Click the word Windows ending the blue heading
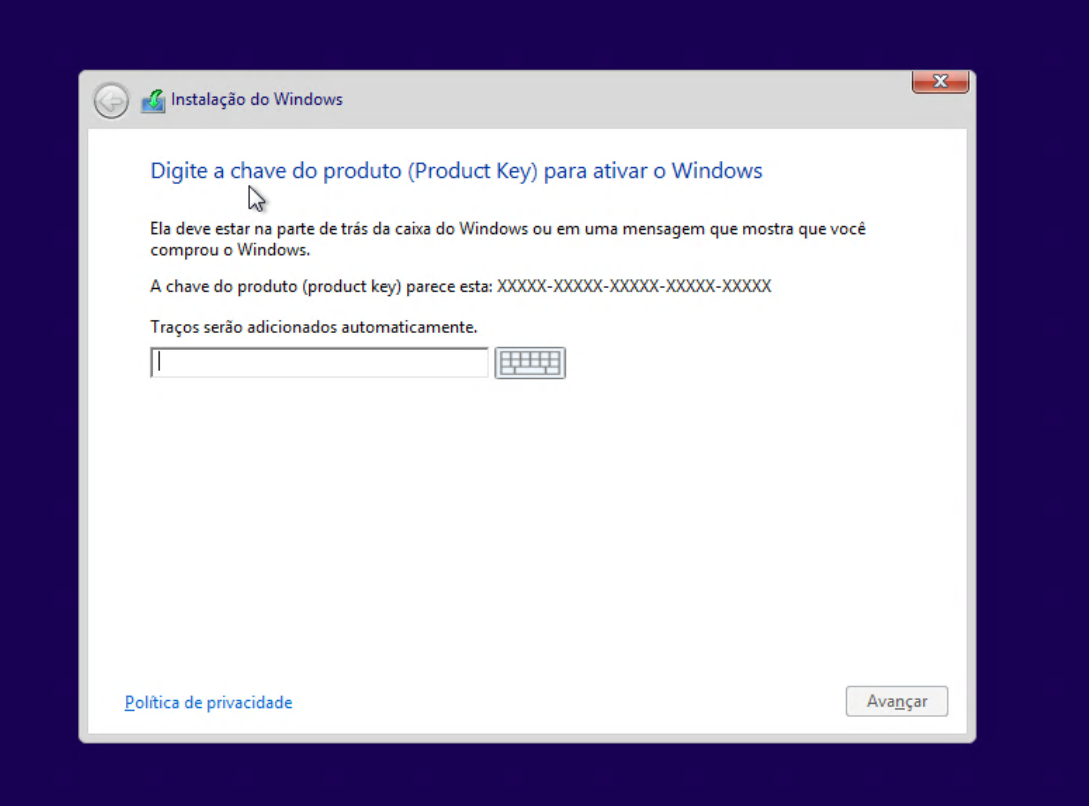Image resolution: width=1089 pixels, height=806 pixels. pyautogui.click(x=717, y=171)
